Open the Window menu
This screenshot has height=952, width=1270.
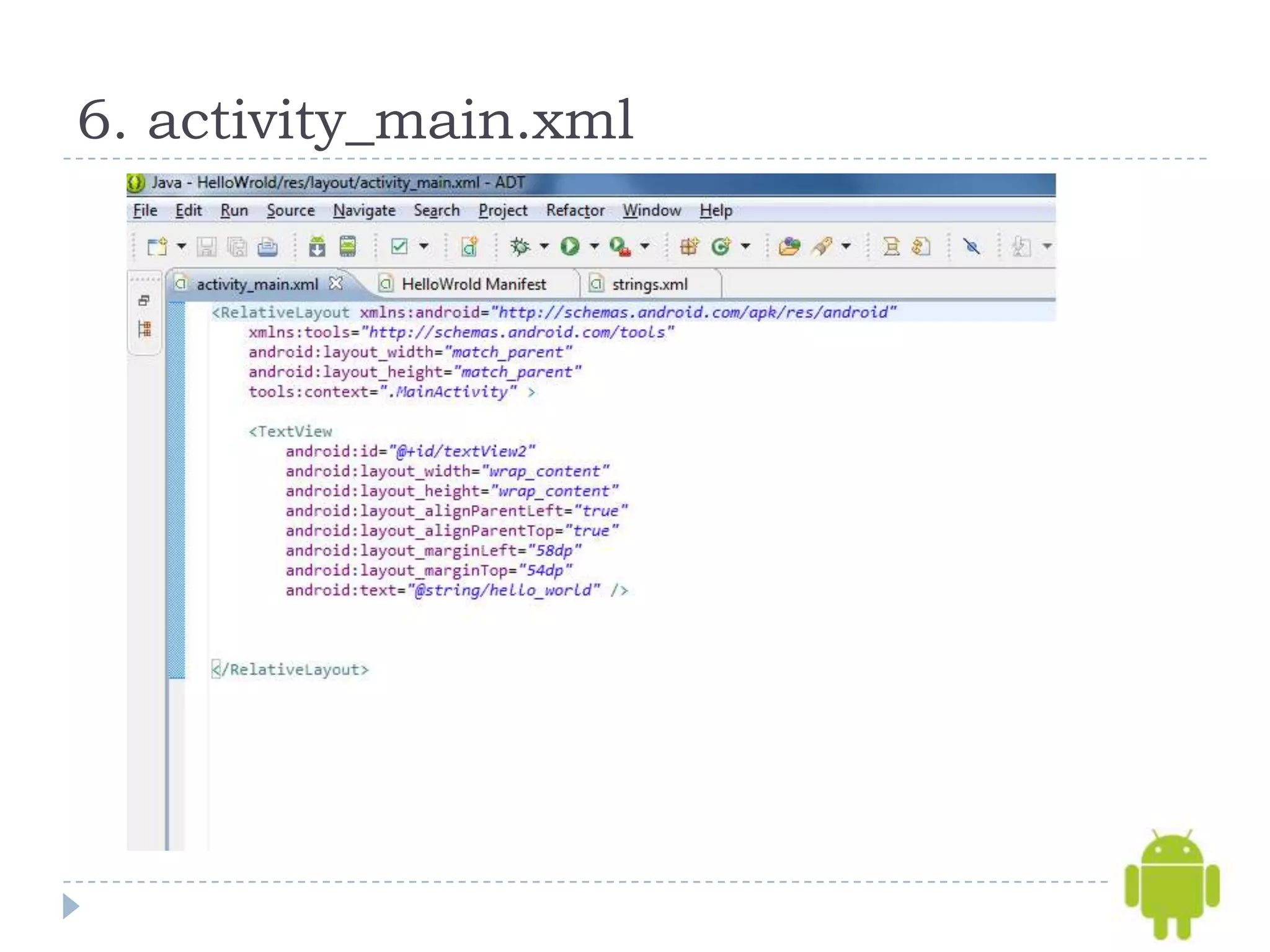[x=652, y=211]
